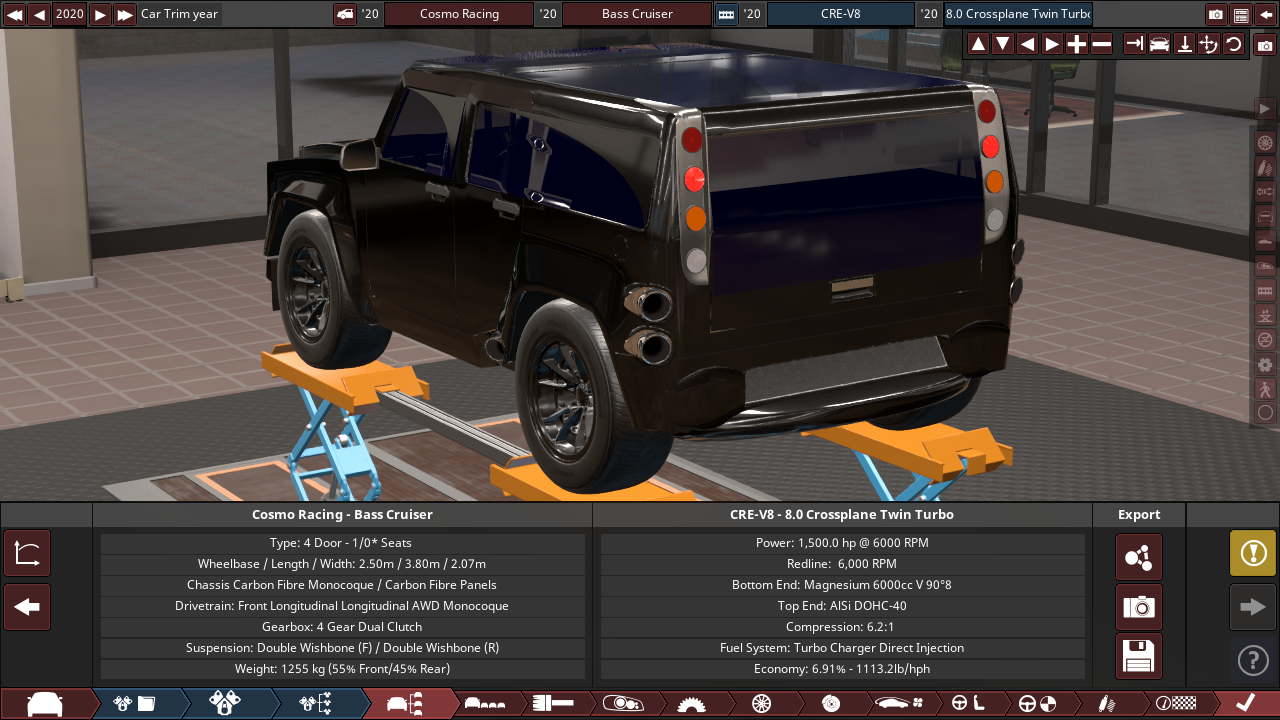Toggle suspension spring icon in side panel
This screenshot has height=720, width=1280.
[1265, 167]
